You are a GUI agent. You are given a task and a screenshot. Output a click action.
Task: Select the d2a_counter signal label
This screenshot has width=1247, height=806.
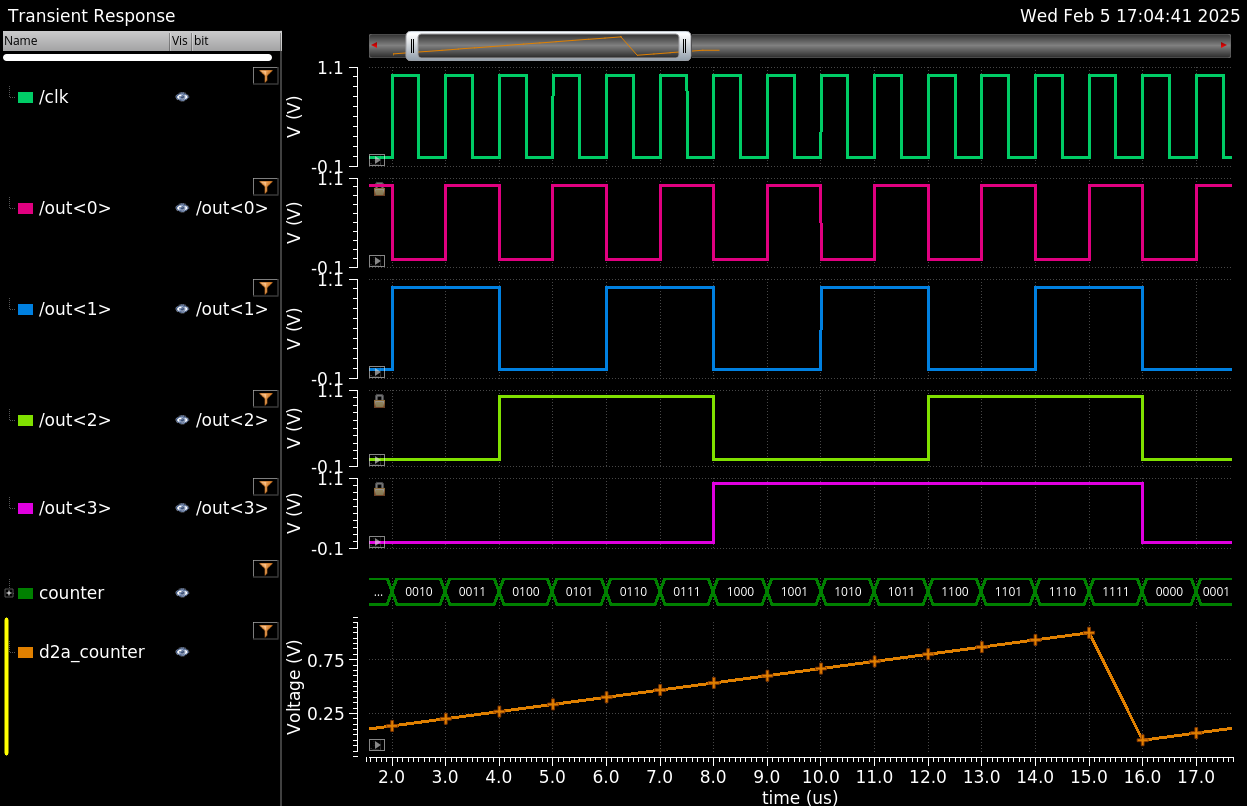[x=91, y=652]
